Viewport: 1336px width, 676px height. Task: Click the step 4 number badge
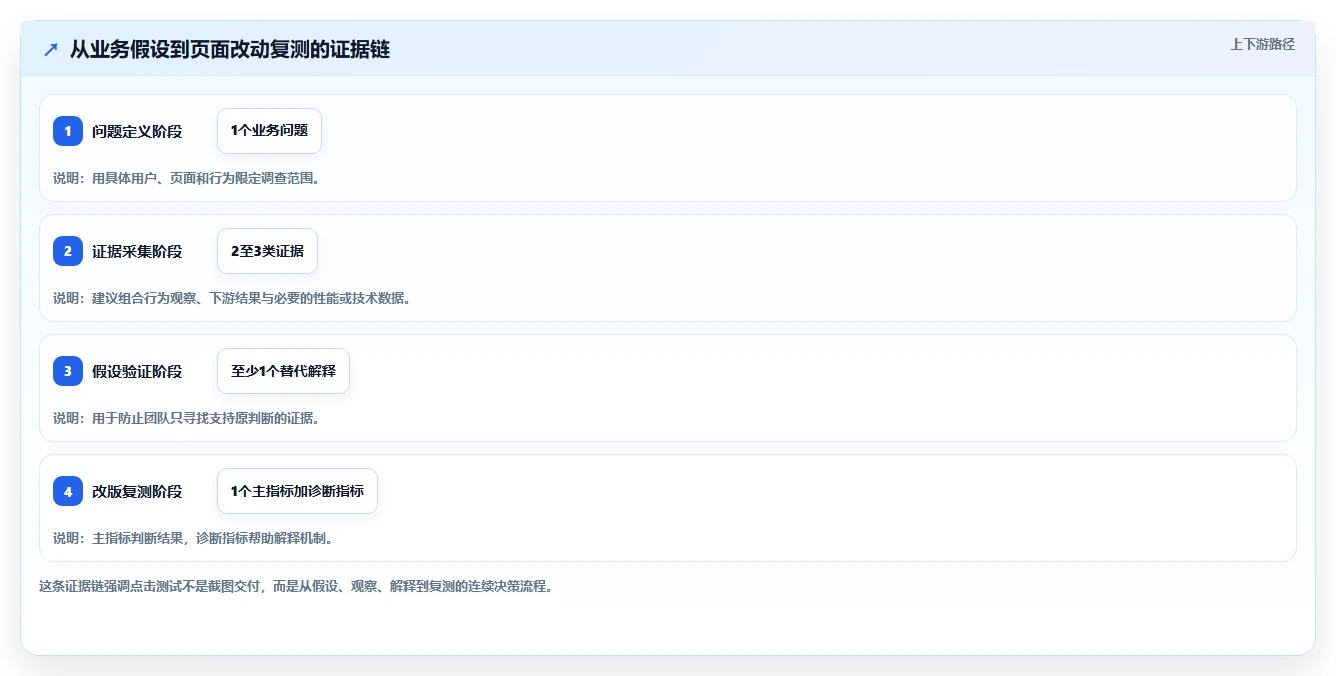pyautogui.click(x=68, y=491)
